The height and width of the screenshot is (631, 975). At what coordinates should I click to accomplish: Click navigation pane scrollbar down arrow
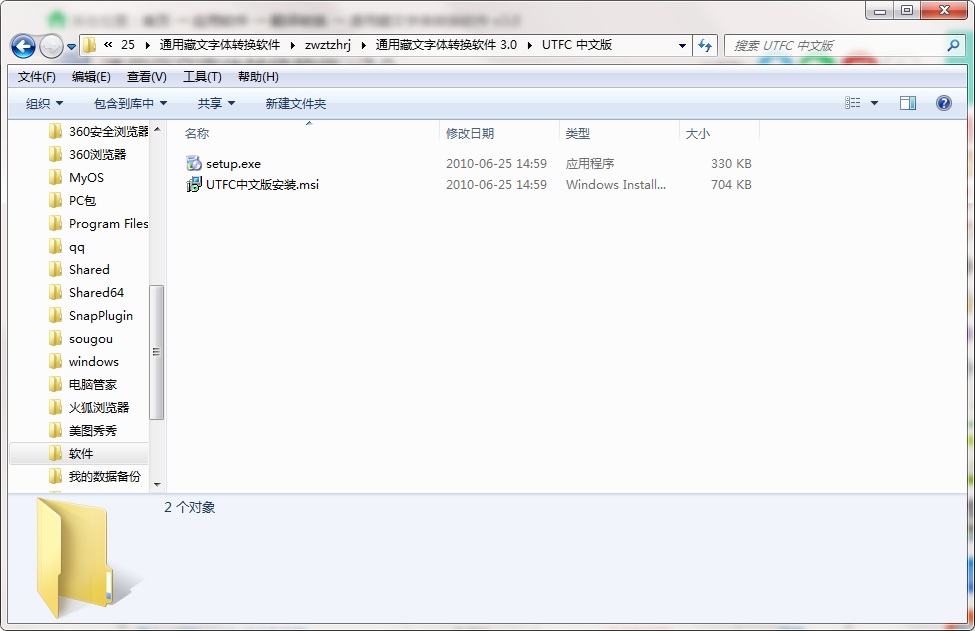[157, 484]
